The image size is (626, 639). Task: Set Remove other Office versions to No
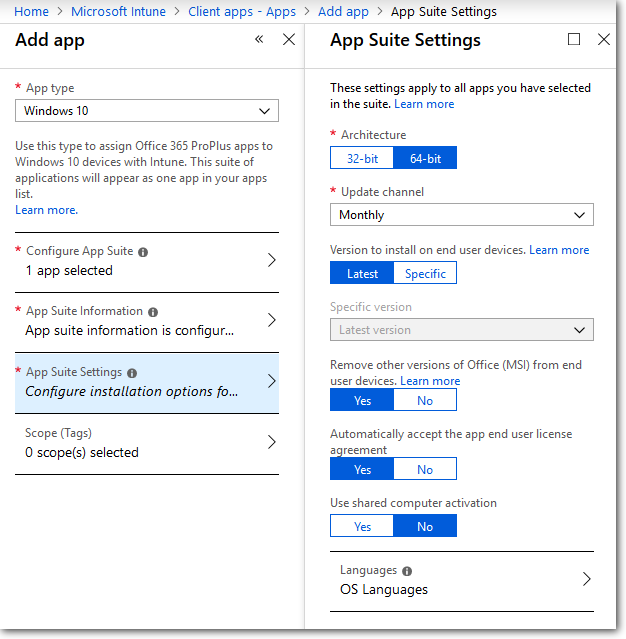coord(425,400)
